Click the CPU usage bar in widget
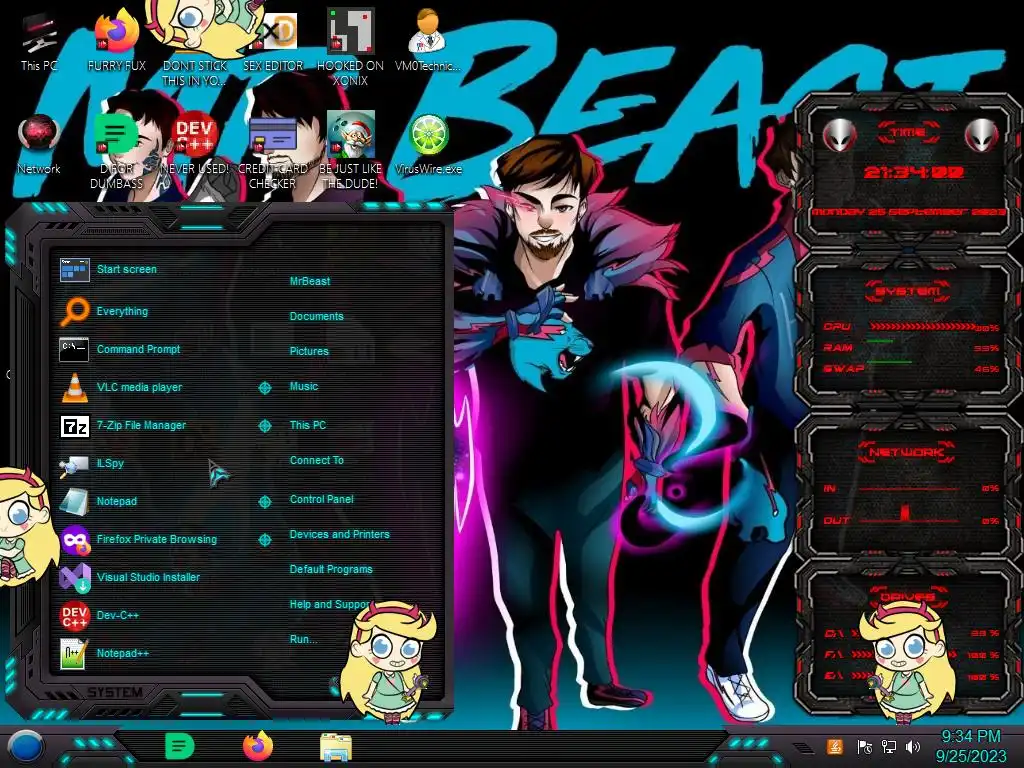Viewport: 1024px width, 768px height. [921, 327]
